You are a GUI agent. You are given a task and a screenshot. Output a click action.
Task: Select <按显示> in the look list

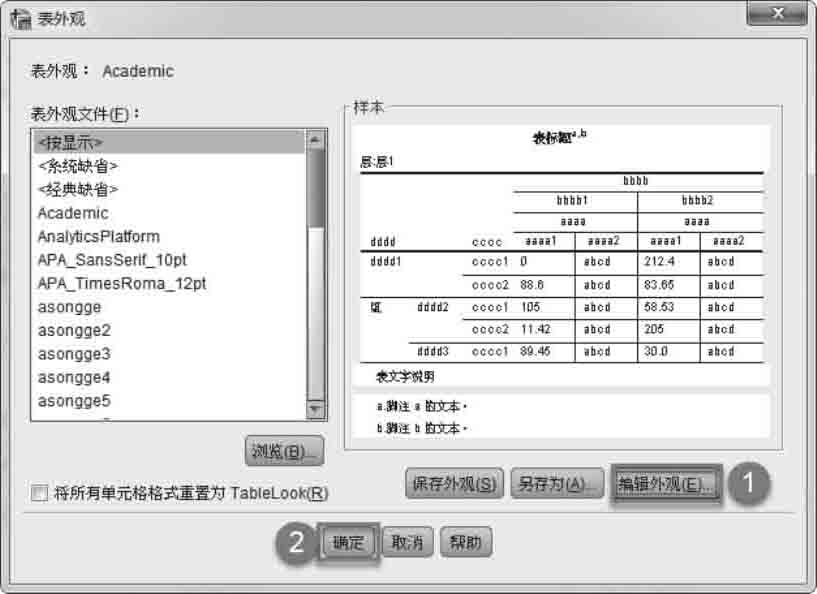pyautogui.click(x=169, y=142)
